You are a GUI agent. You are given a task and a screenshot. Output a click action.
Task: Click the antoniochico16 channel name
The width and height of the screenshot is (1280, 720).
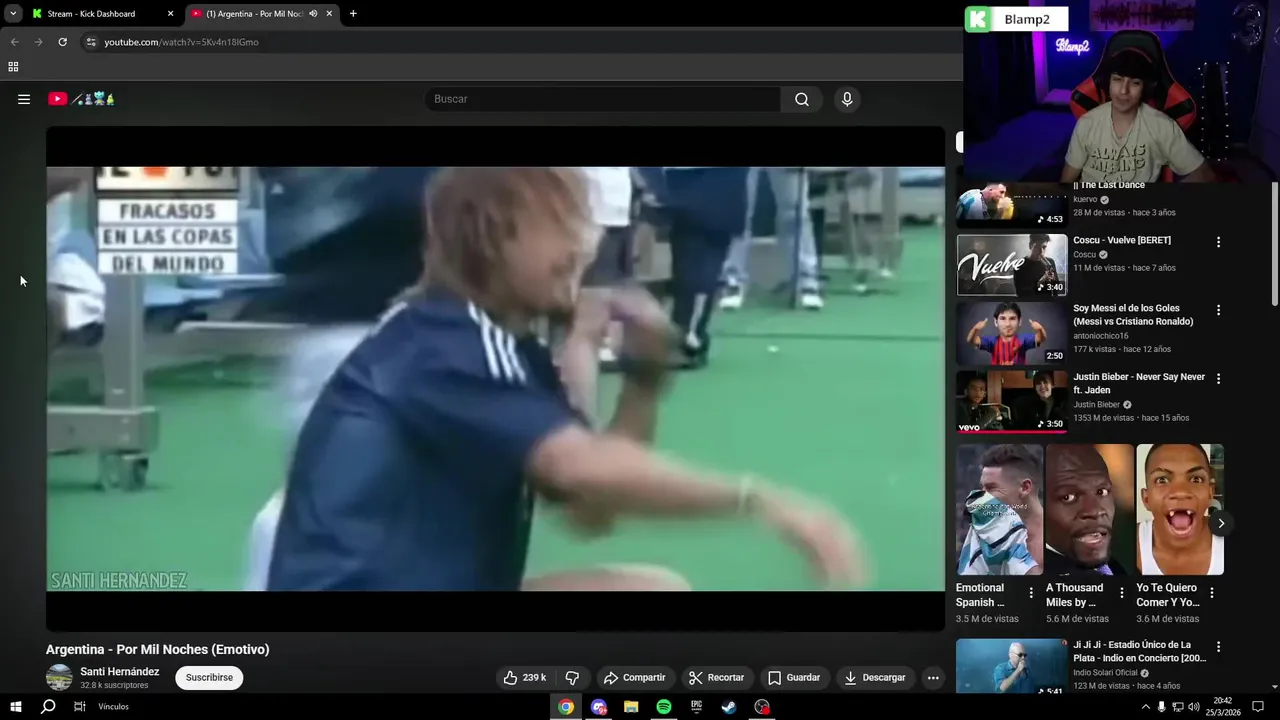pos(1101,336)
